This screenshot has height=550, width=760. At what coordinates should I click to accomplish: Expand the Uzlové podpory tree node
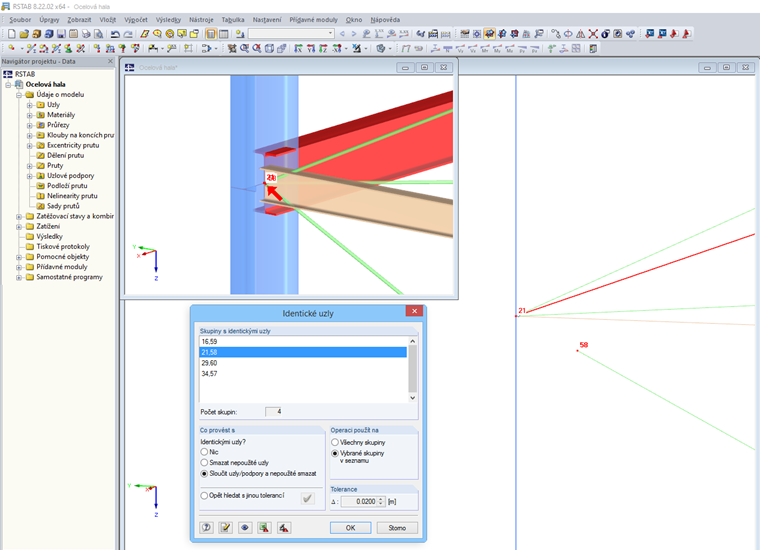(30, 176)
